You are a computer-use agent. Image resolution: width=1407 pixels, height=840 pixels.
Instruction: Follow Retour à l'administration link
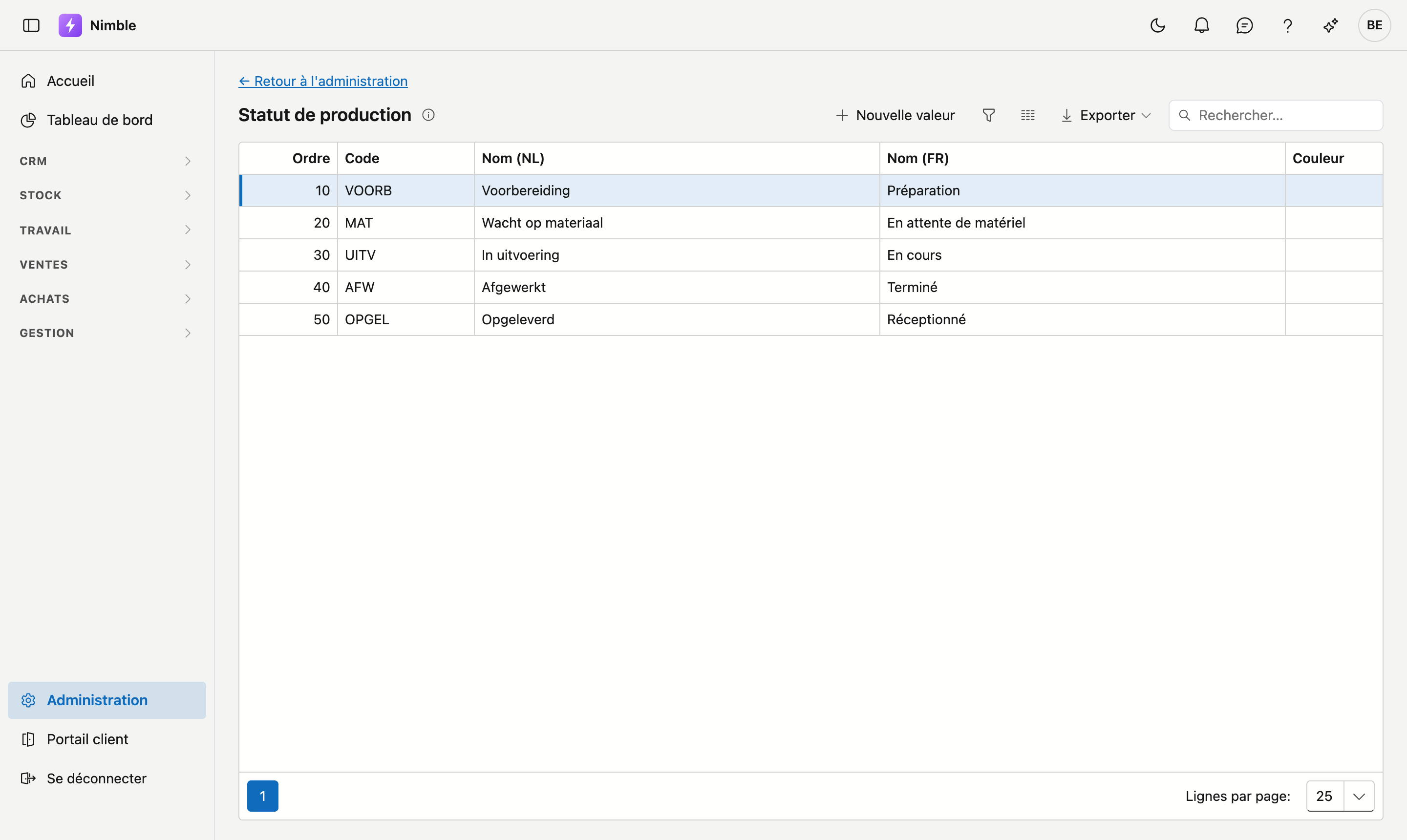click(323, 81)
